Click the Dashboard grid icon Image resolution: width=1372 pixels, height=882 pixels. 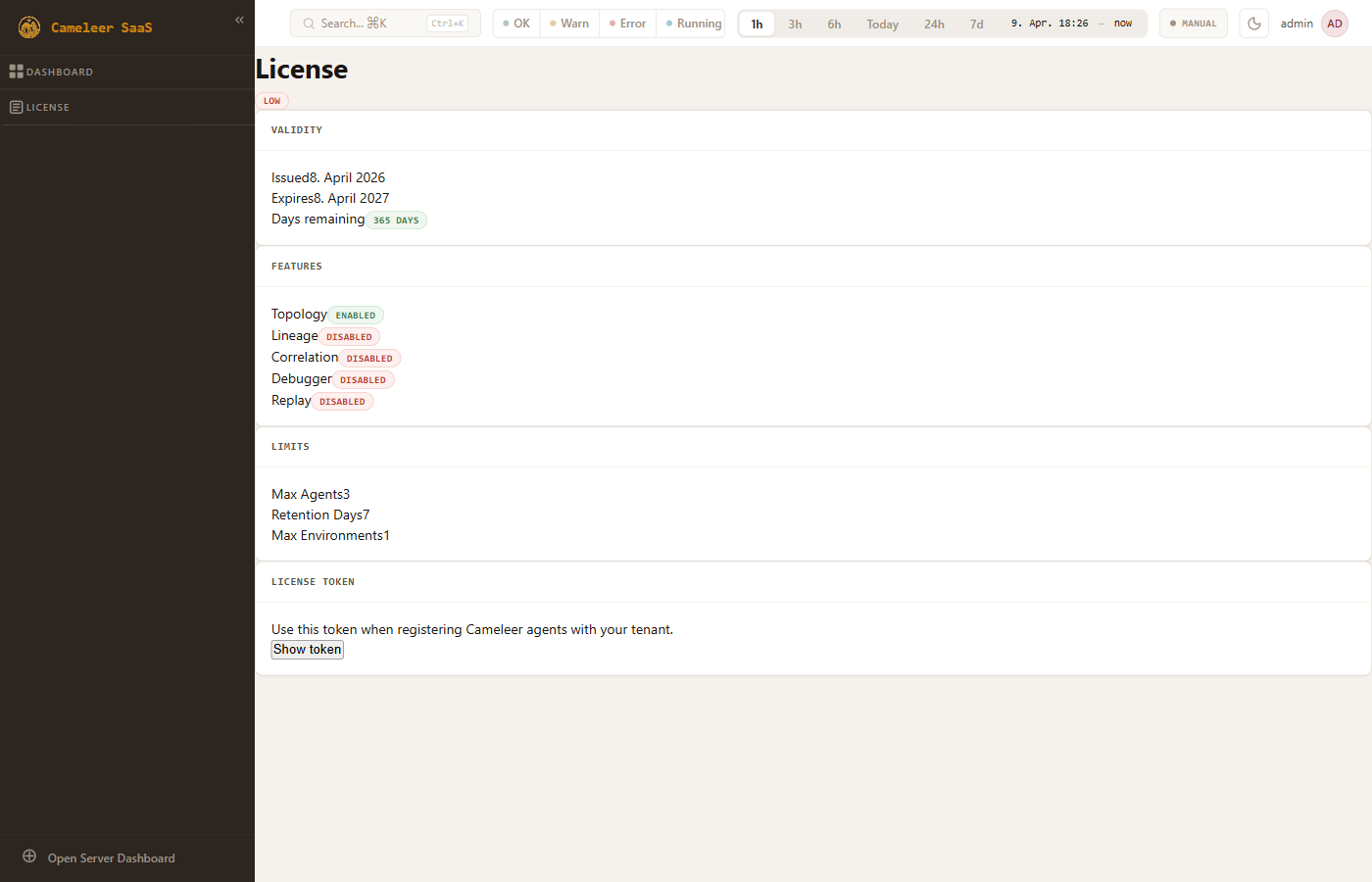click(16, 72)
